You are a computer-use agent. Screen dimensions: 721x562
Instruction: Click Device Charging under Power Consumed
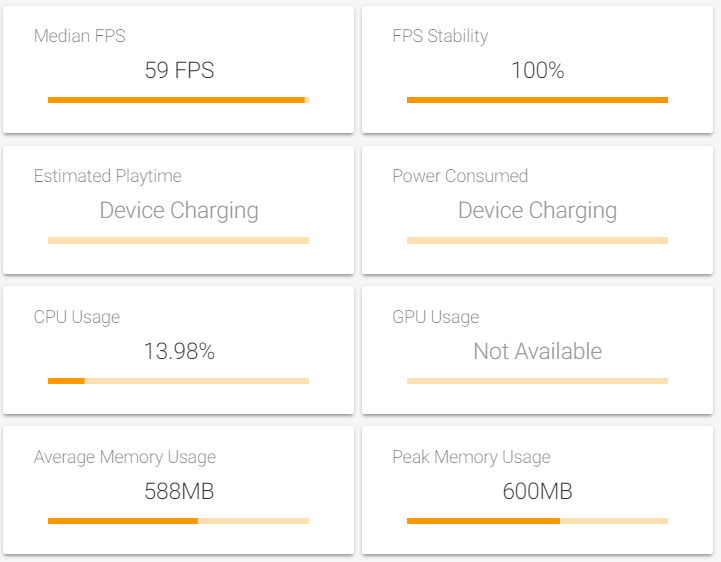coord(538,211)
